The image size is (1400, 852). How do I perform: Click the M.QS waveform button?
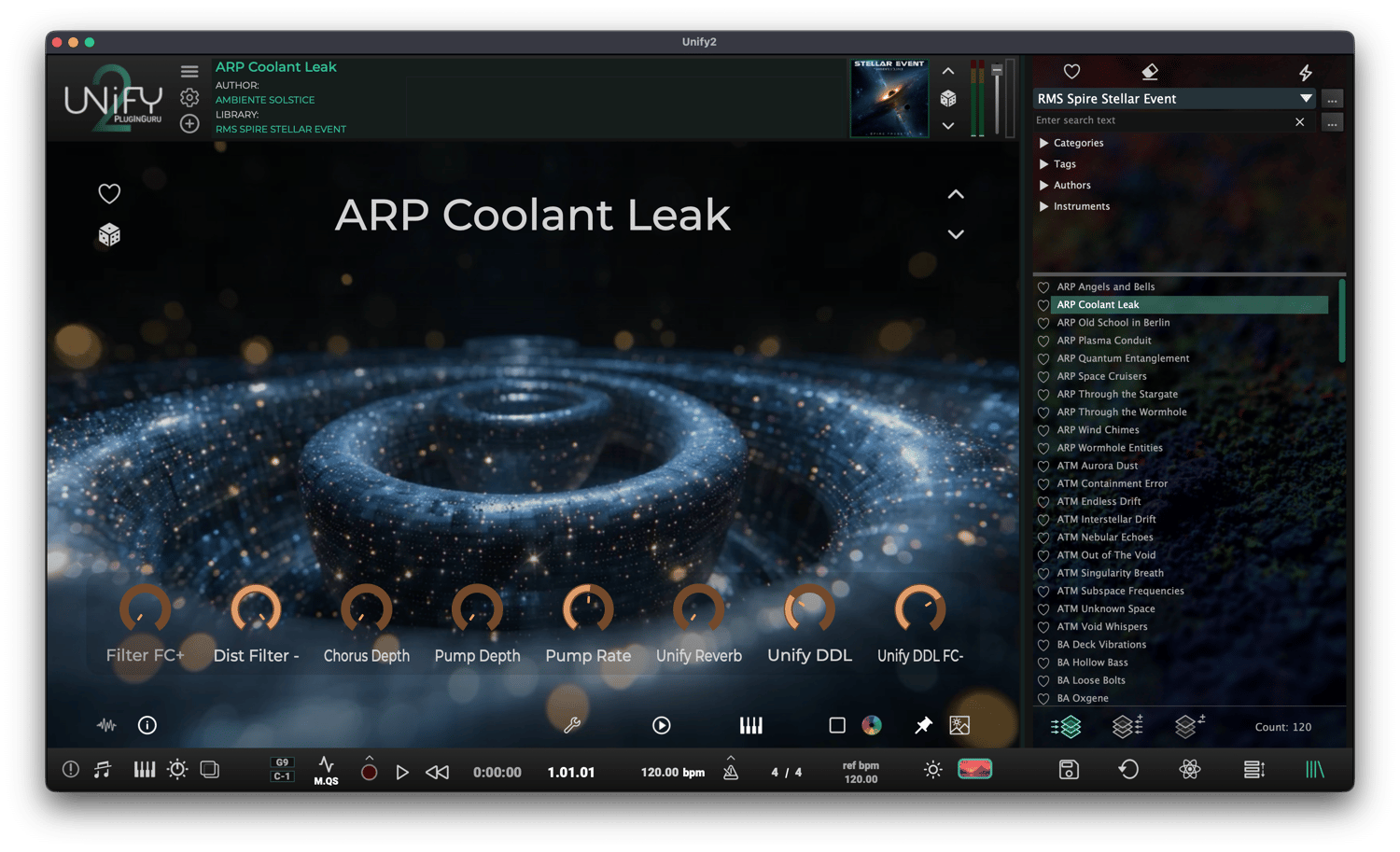(x=326, y=771)
